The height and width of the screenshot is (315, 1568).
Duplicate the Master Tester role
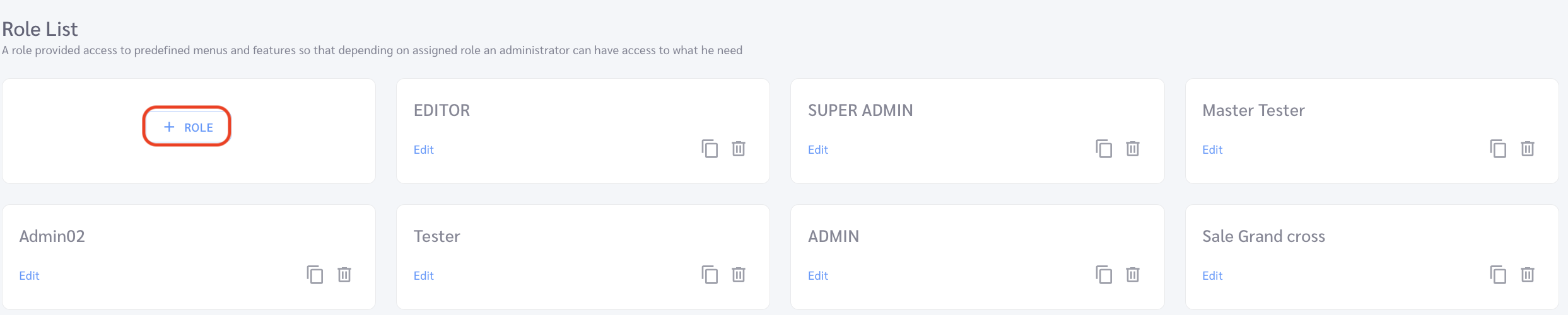[1498, 149]
